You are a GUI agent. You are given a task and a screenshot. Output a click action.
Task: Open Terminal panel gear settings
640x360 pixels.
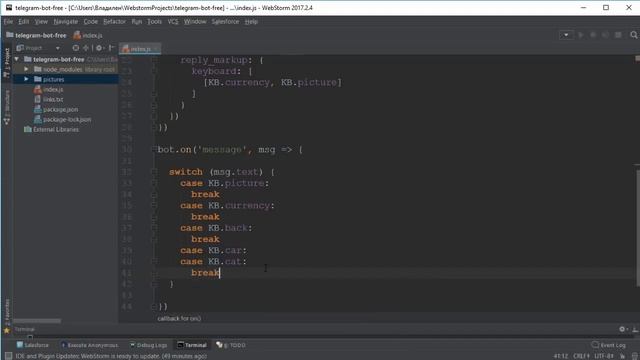[x=622, y=329]
